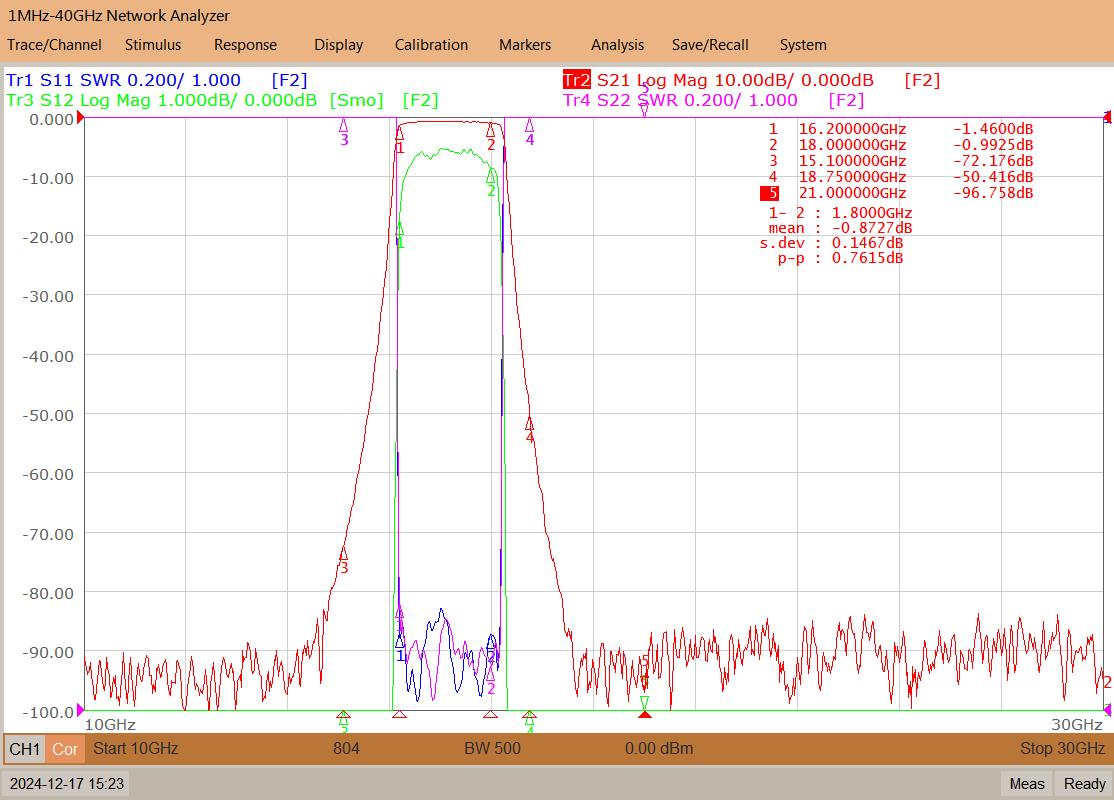Click red marker 3 triangle on S21 trace
The image size is (1114, 800).
pos(344,553)
